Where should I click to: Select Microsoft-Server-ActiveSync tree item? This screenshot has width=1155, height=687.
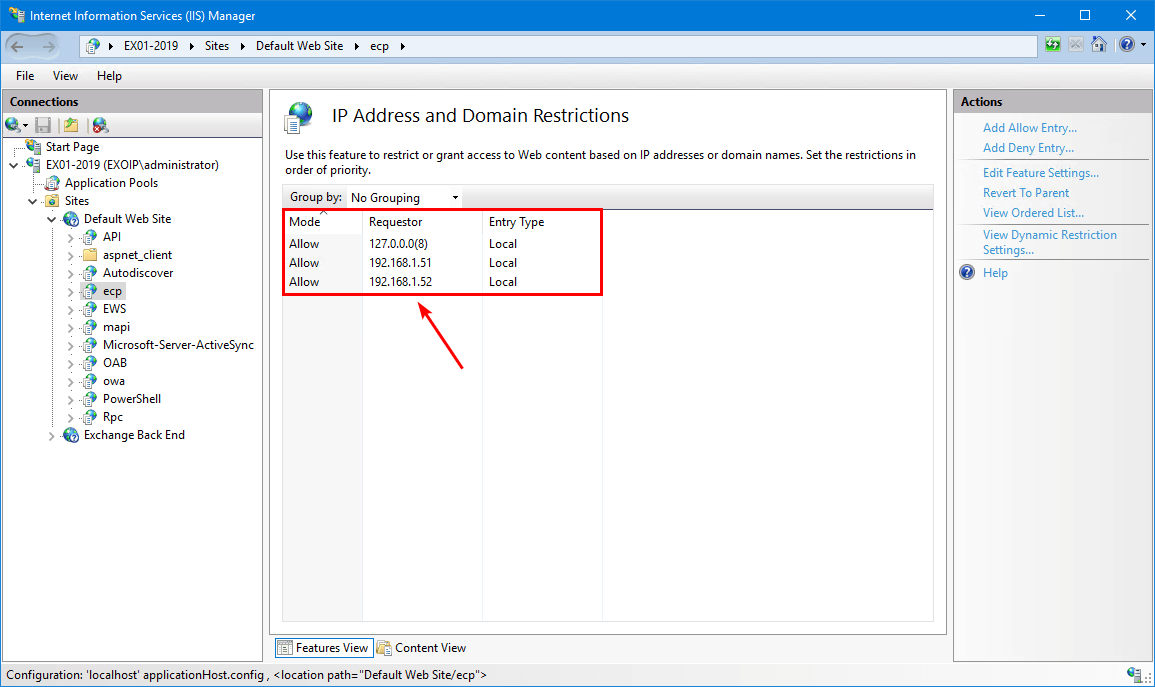[x=178, y=345]
